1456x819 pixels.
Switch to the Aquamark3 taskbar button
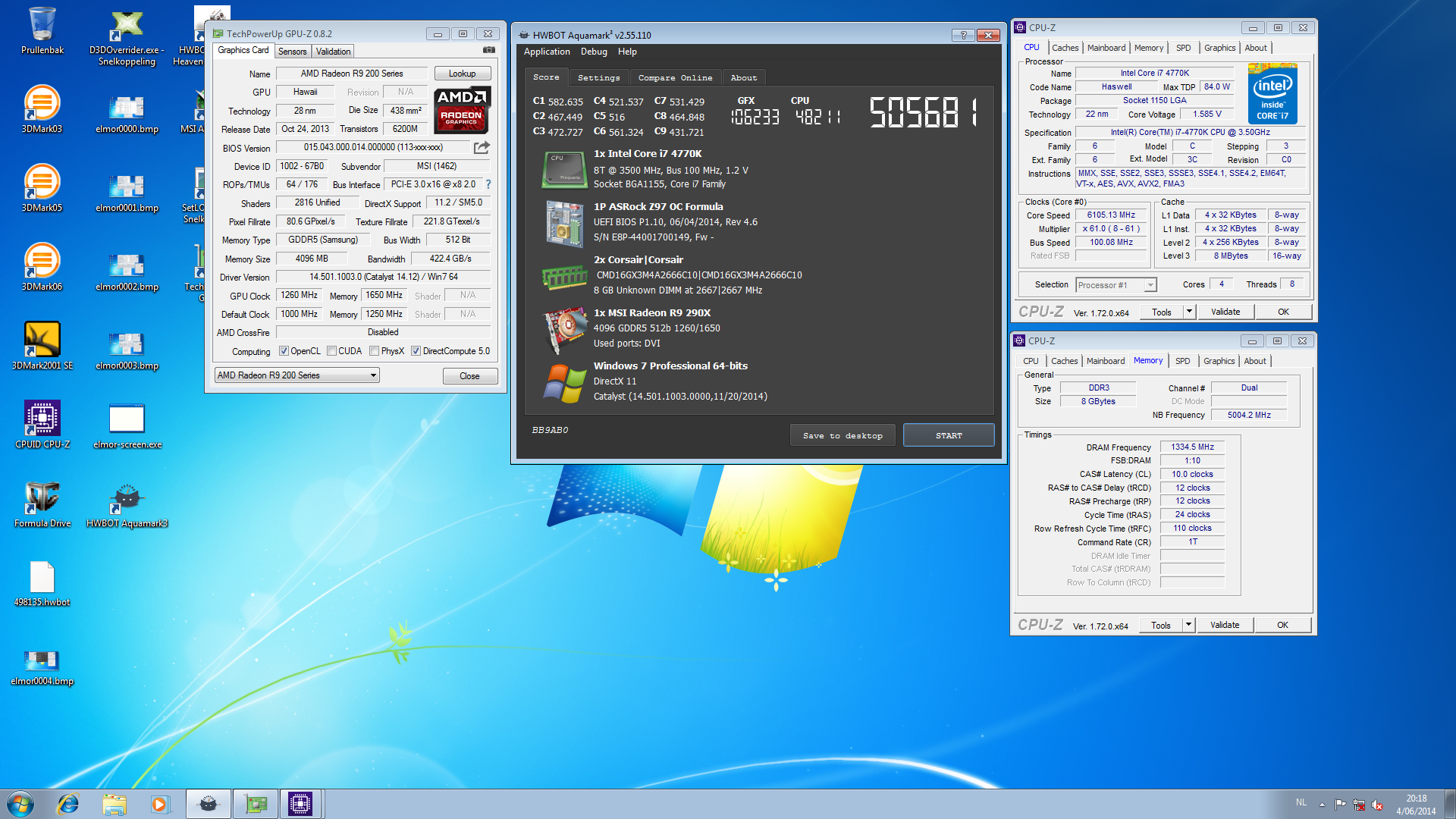[x=209, y=804]
